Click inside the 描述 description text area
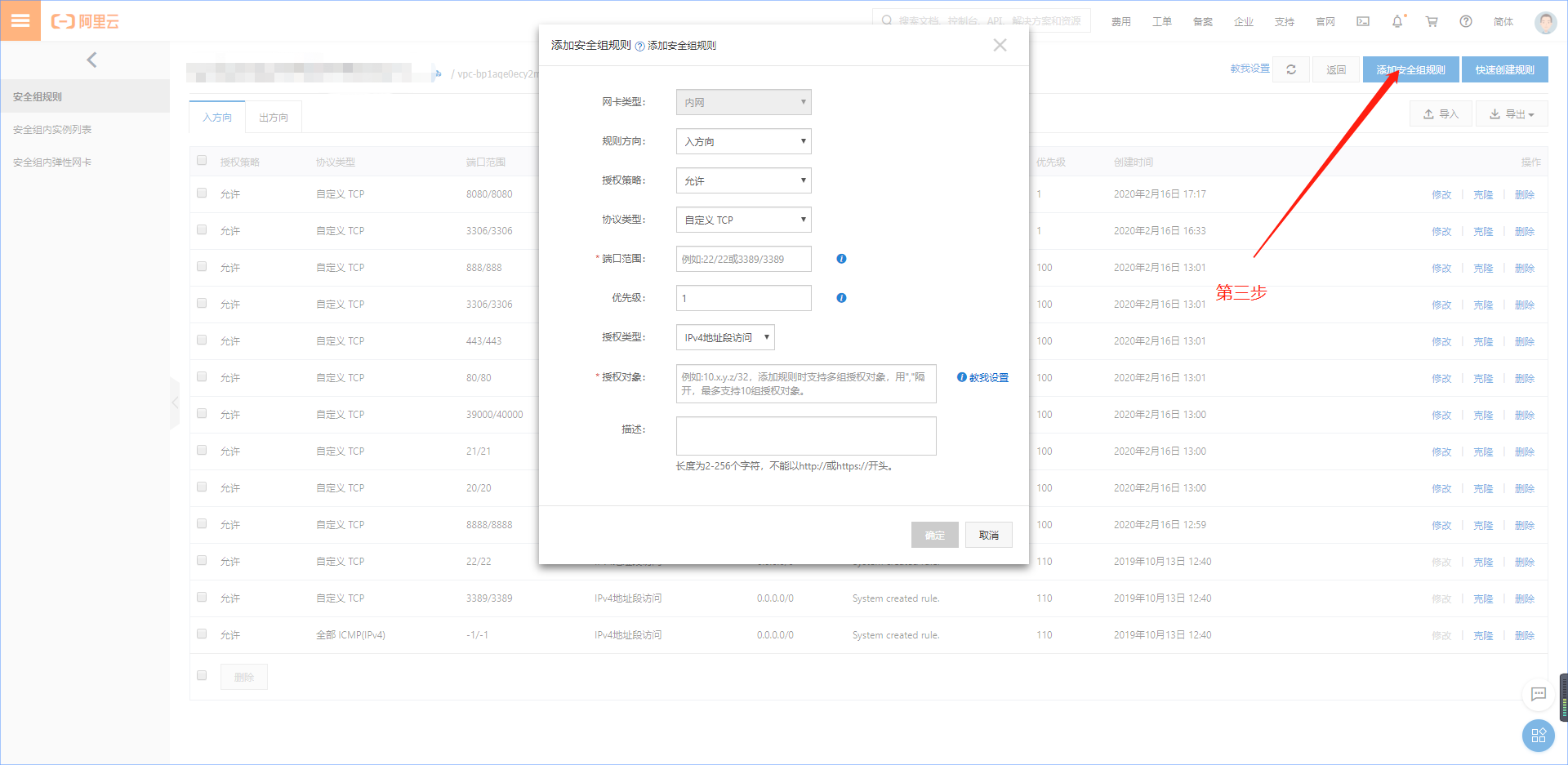Screen dimensions: 1568x765 click(x=805, y=436)
